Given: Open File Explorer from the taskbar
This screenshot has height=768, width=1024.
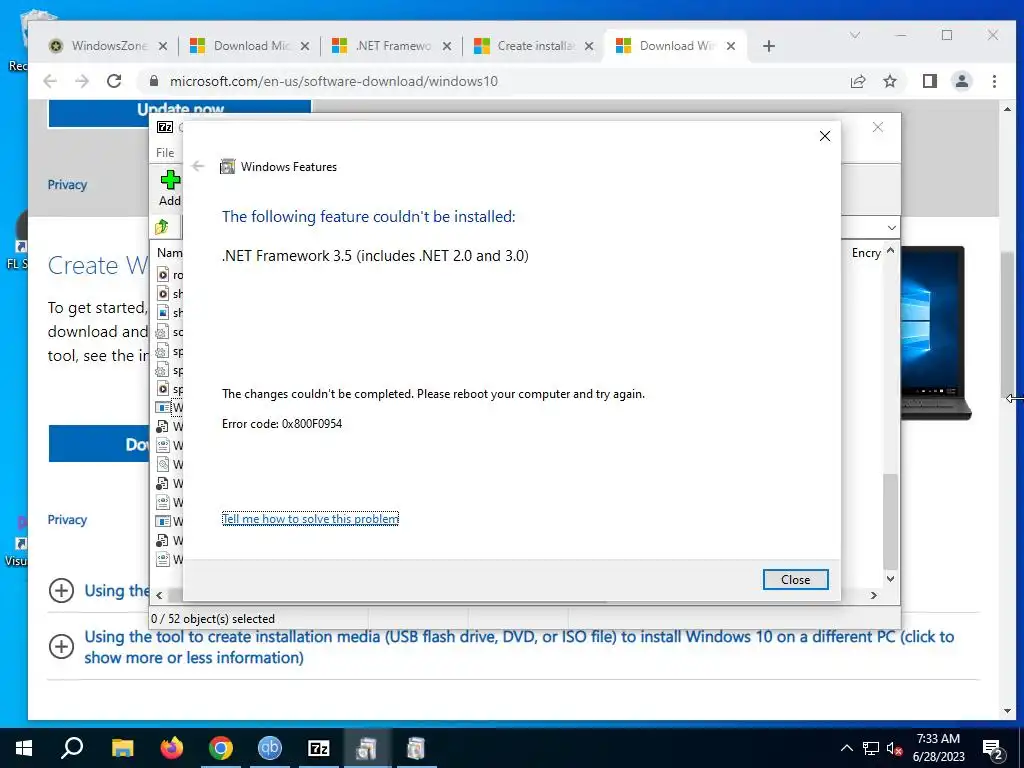Looking at the screenshot, I should point(122,748).
